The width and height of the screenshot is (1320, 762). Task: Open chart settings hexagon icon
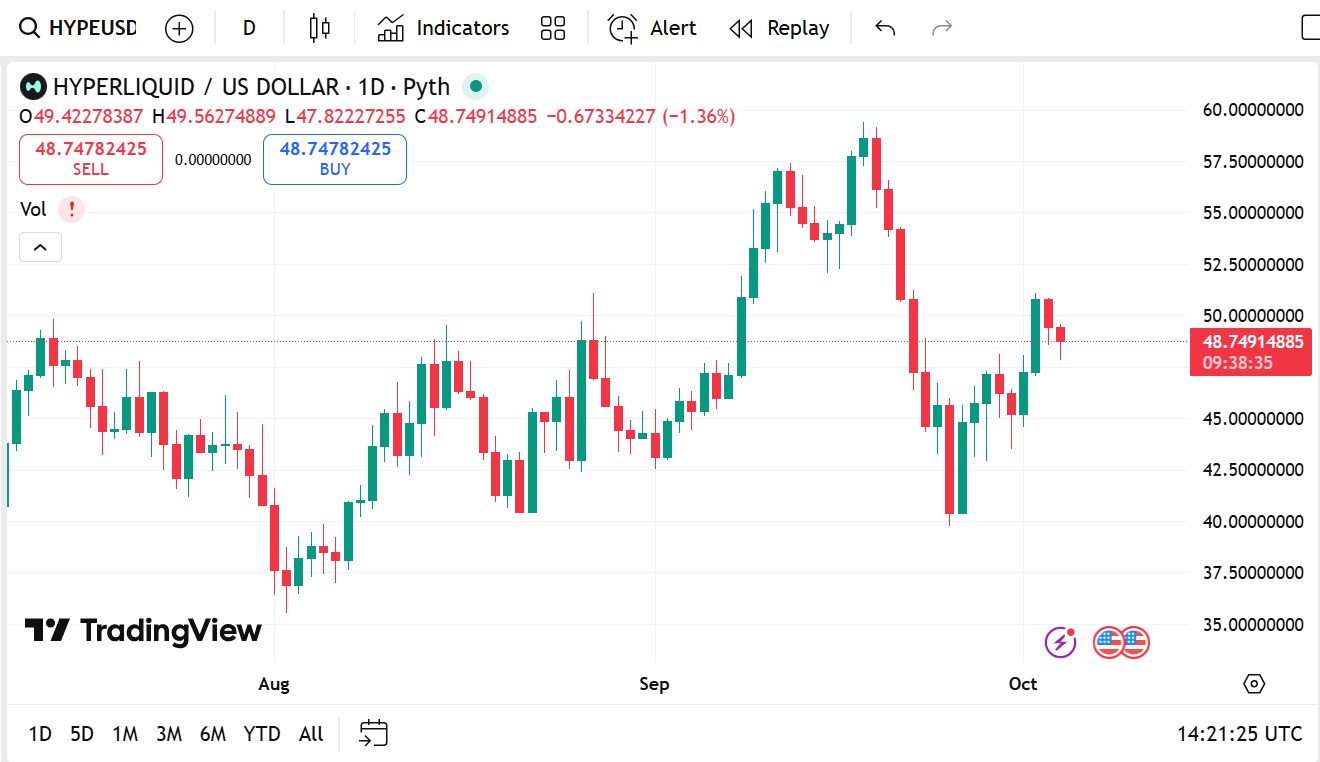[1254, 684]
